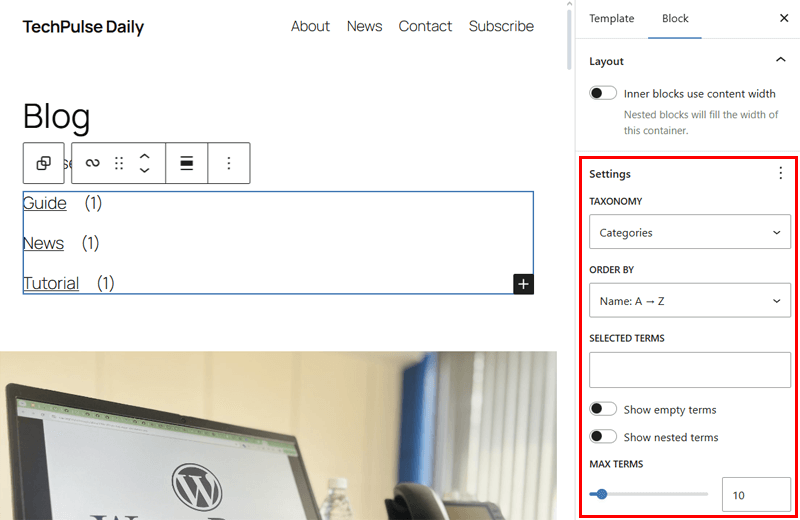Open the Order By dropdown
This screenshot has width=800, height=520.
pyautogui.click(x=690, y=301)
